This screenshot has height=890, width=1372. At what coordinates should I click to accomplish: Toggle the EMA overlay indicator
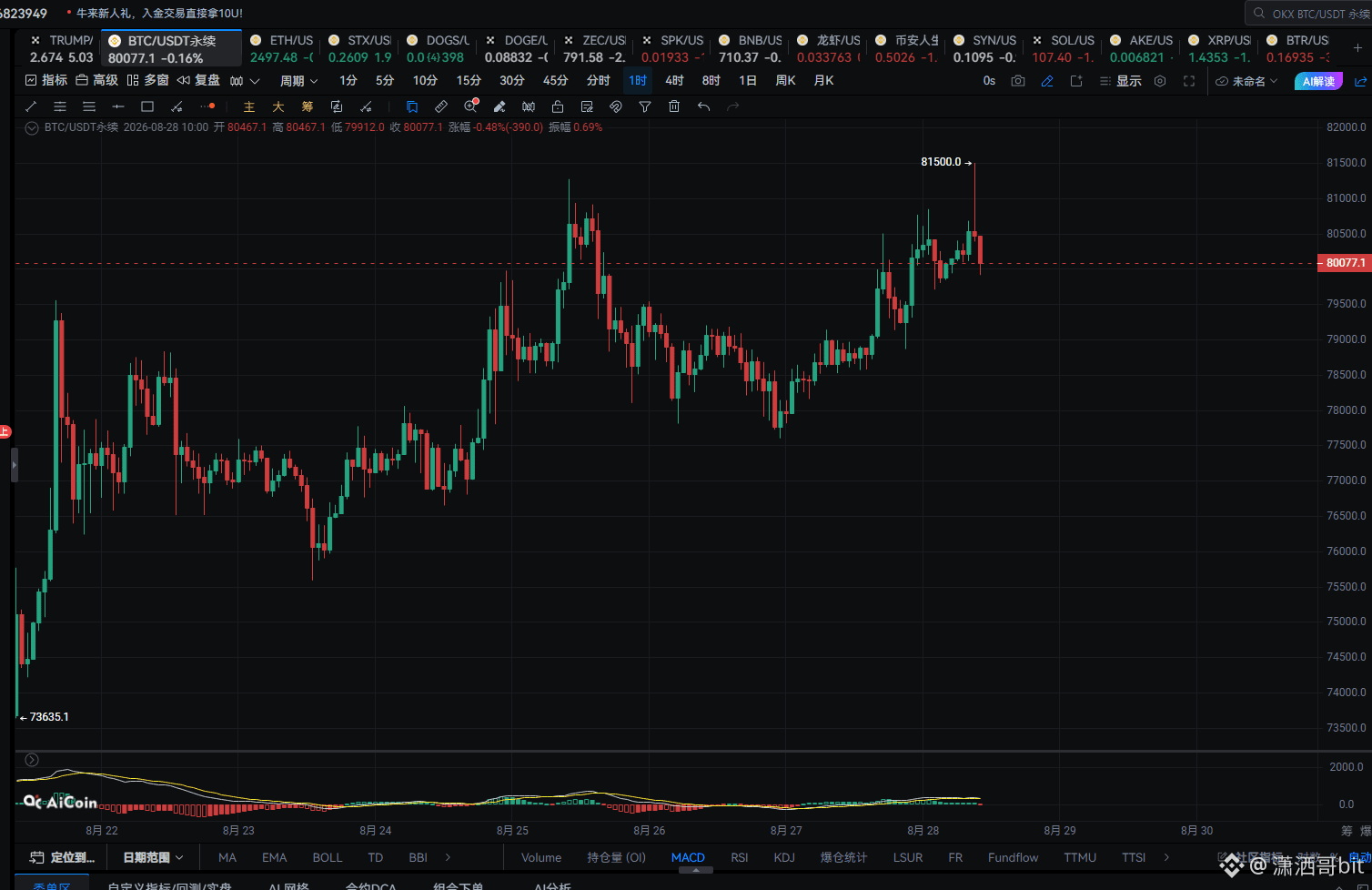(274, 857)
